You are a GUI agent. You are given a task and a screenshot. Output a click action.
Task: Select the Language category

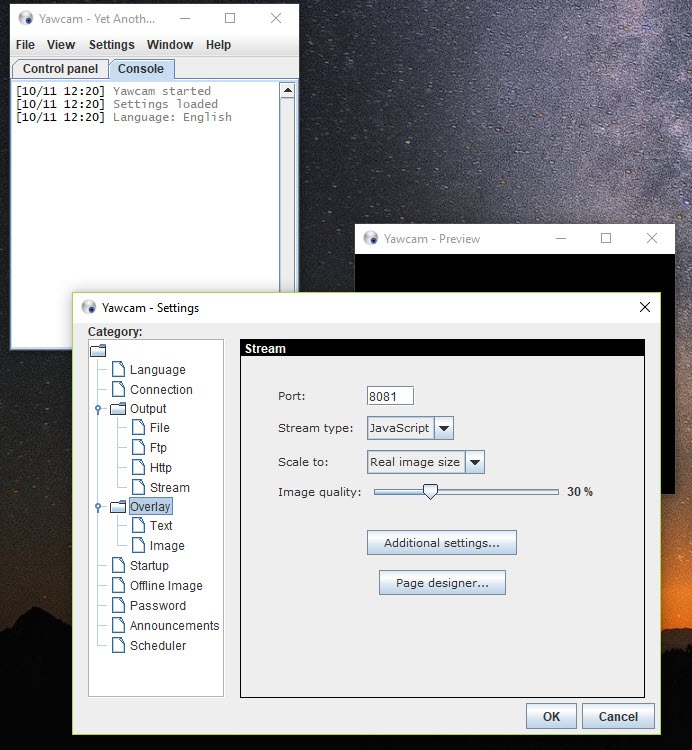158,370
